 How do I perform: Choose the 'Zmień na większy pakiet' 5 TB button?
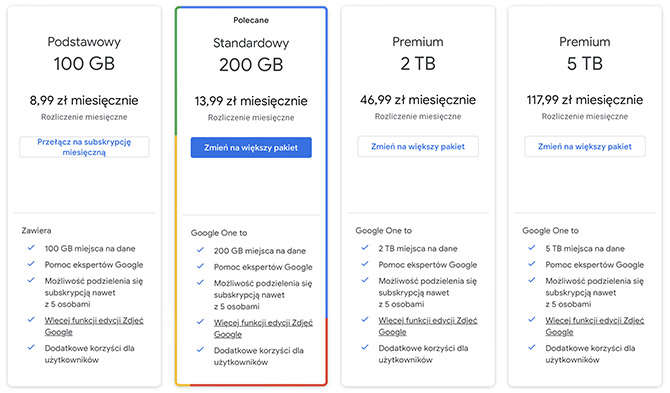pyautogui.click(x=585, y=147)
